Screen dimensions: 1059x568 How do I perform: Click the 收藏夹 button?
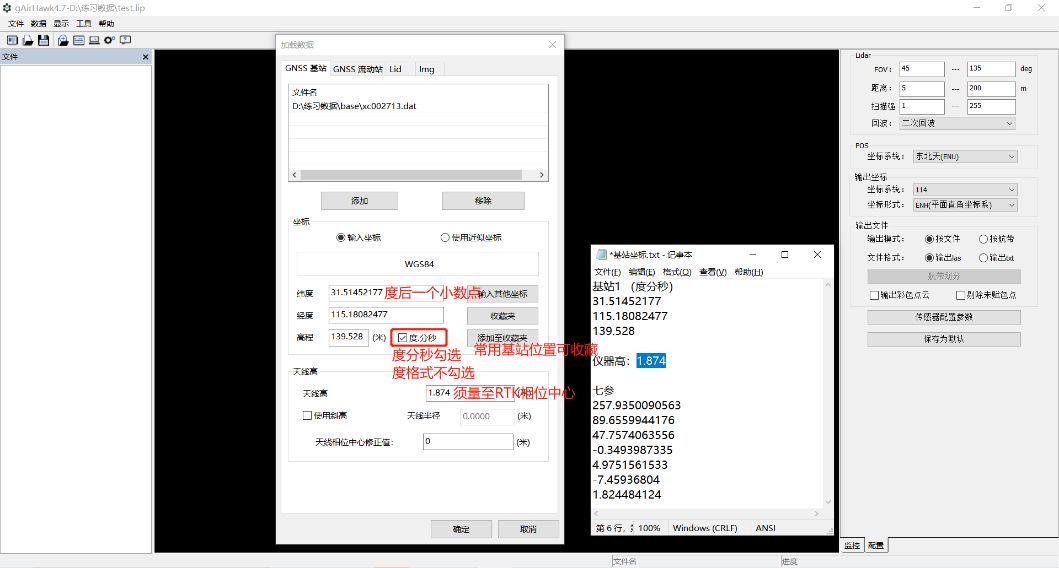tap(502, 316)
